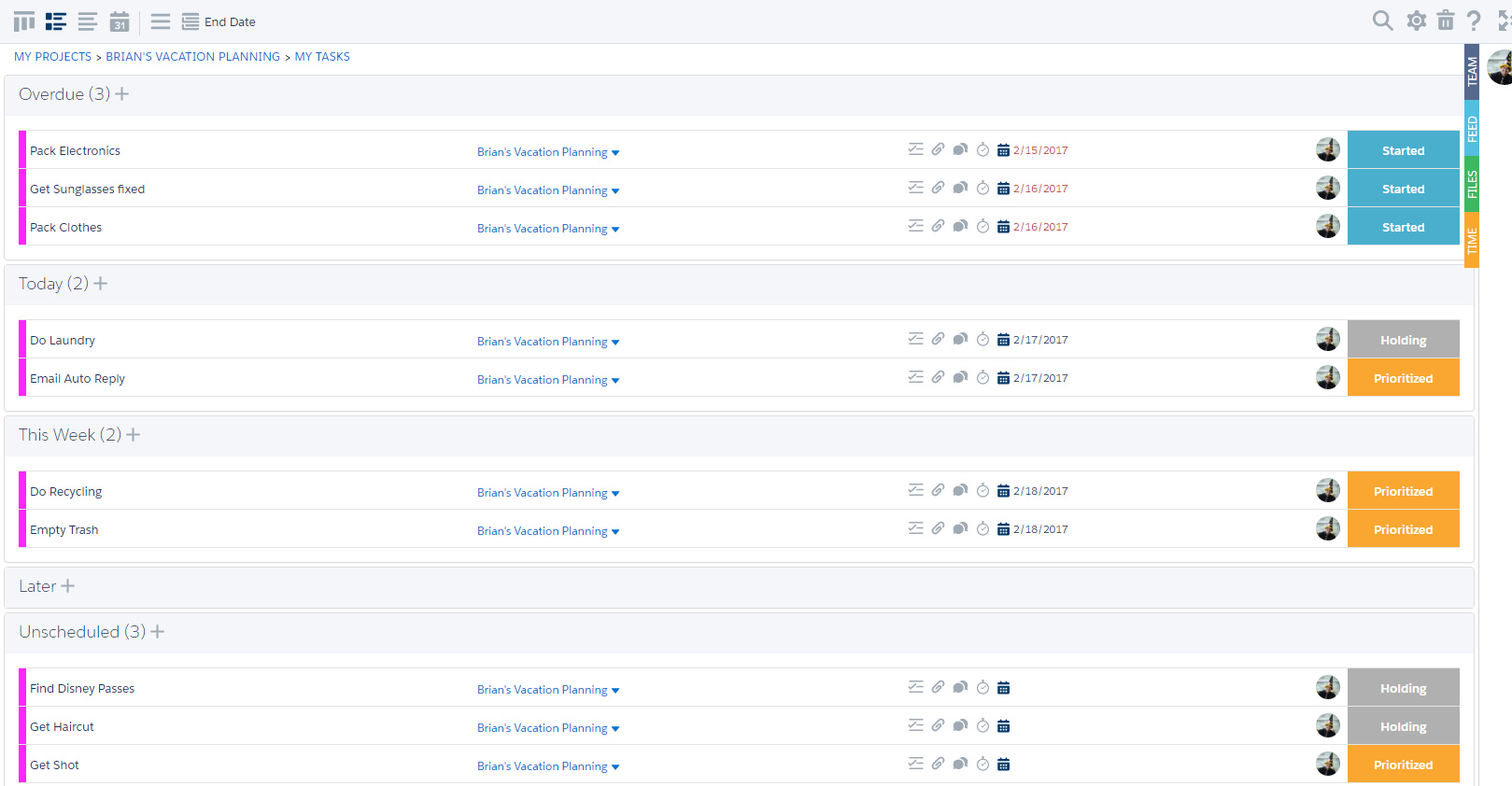This screenshot has height=786, width=1512.
Task: Collapse the Unscheduled (3) section header
Action: pos(82,632)
